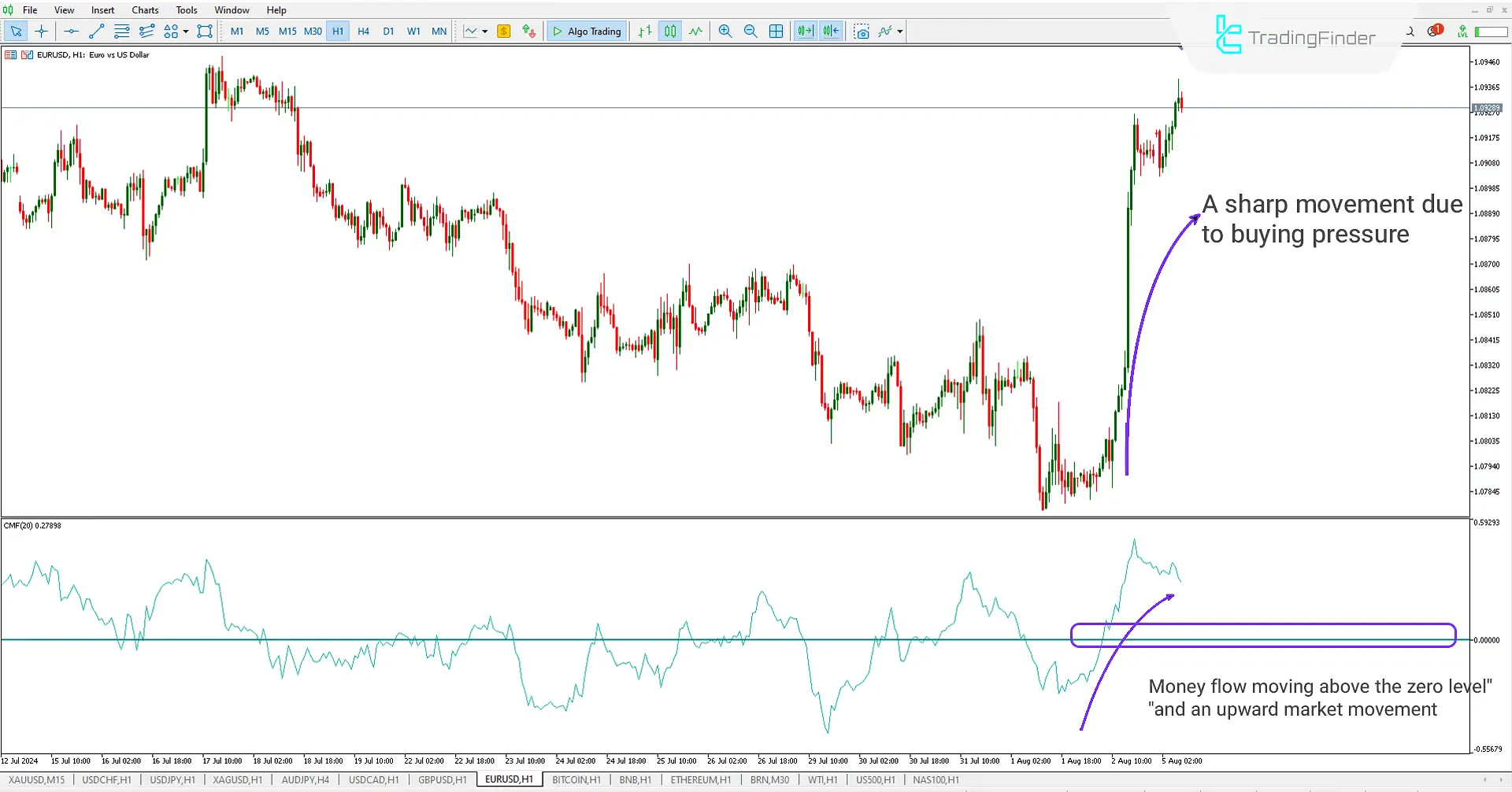Viewport: 1512px width, 792px height.
Task: Open a New Order window via dollar icon
Action: [504, 31]
